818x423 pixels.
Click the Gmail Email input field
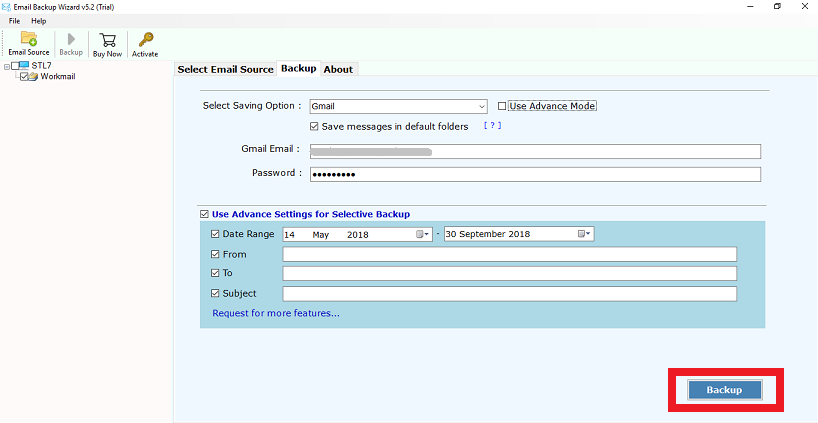click(x=535, y=152)
